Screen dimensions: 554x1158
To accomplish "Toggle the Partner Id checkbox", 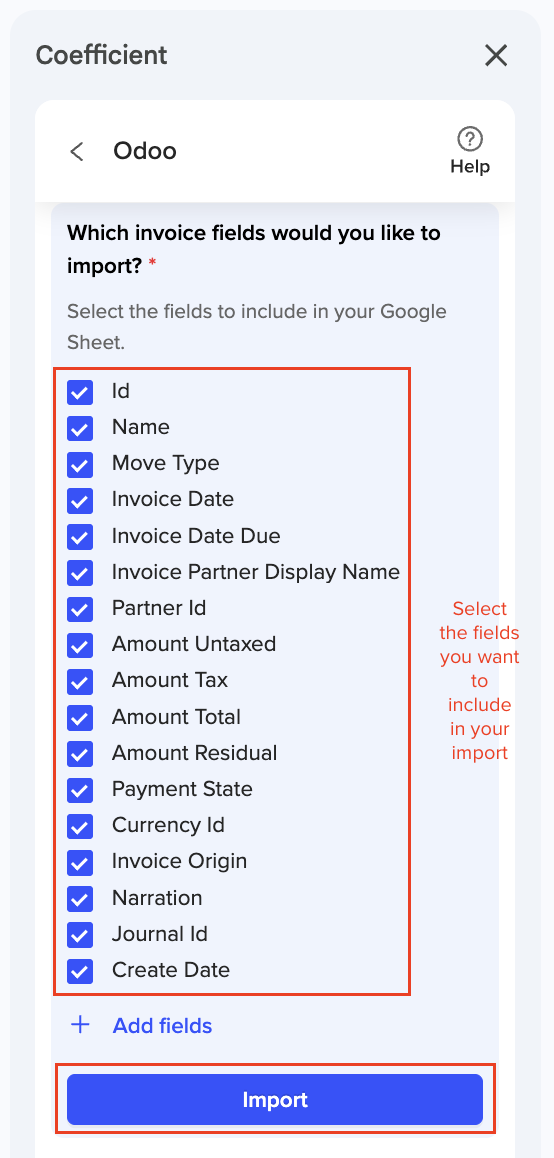I will (80, 609).
